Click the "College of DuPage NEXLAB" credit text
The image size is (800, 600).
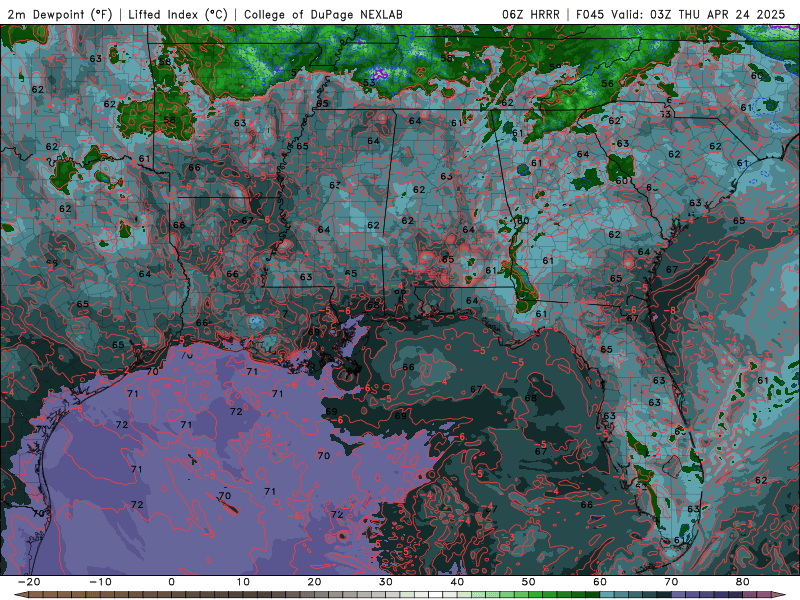[x=323, y=15]
